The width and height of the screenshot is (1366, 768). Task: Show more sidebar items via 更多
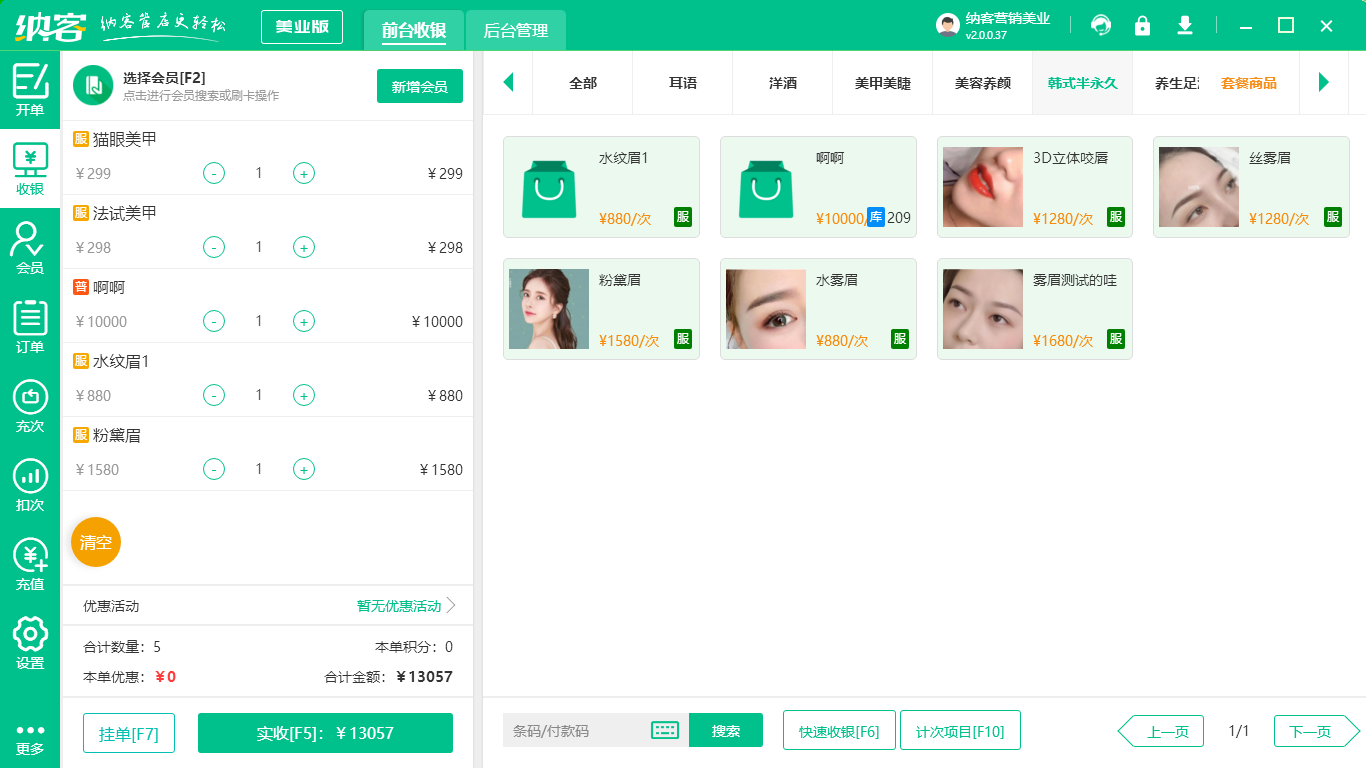pyautogui.click(x=30, y=738)
